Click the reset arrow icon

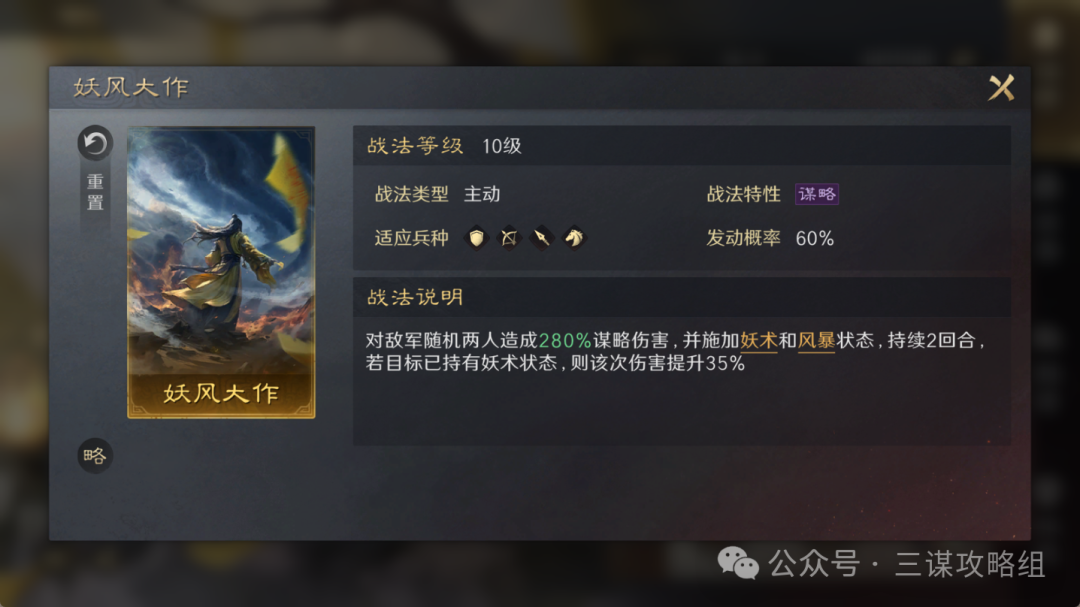tap(94, 143)
